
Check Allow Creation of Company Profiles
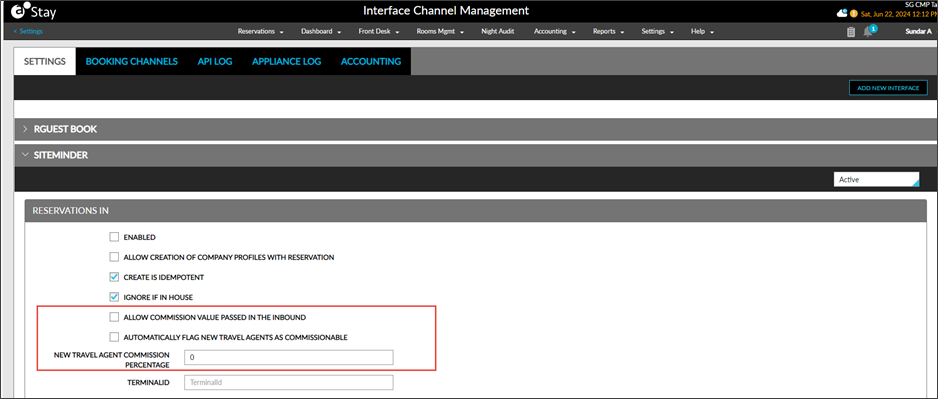(114, 257)
